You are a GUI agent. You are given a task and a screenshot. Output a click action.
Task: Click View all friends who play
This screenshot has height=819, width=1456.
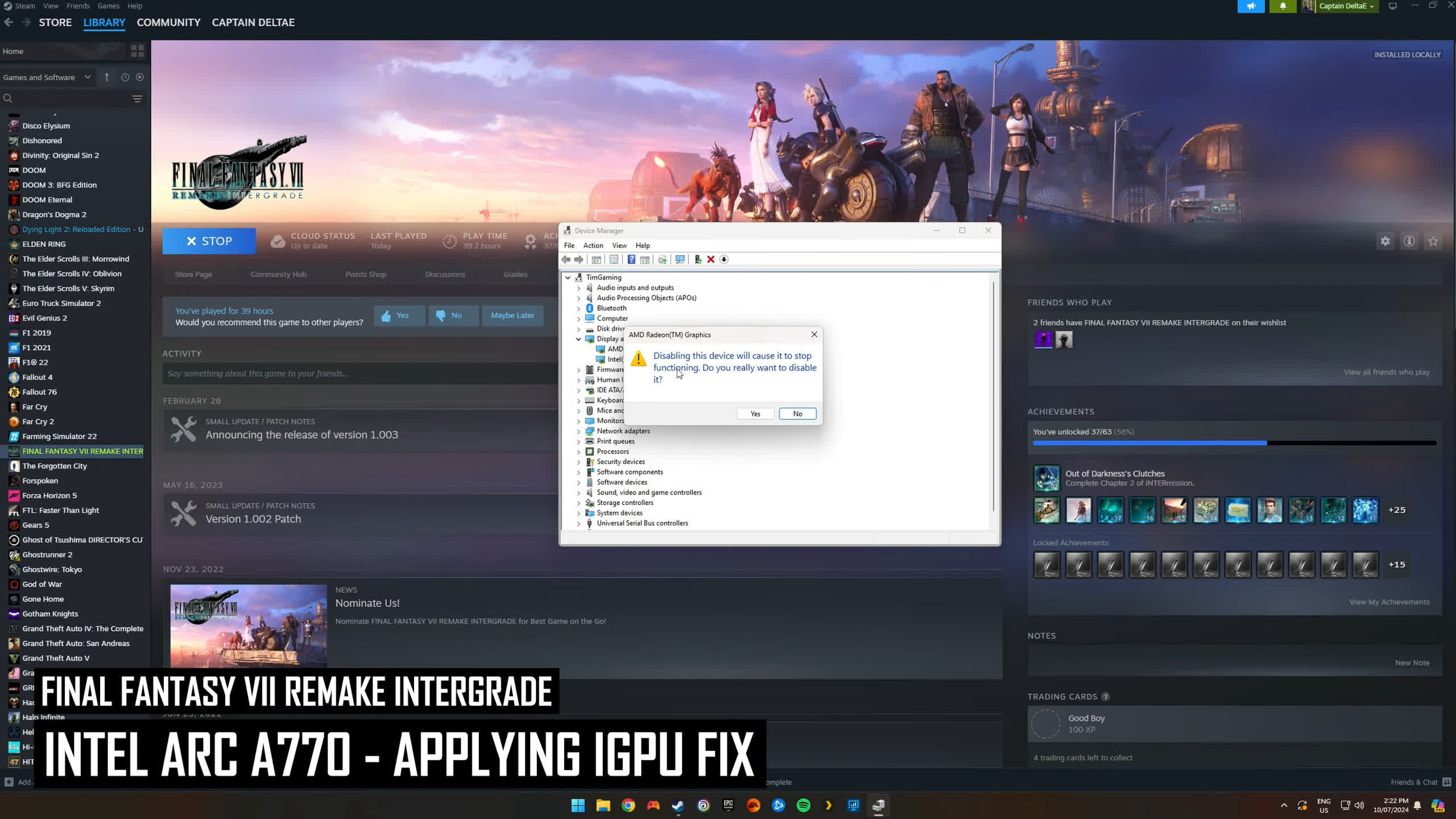click(x=1387, y=372)
